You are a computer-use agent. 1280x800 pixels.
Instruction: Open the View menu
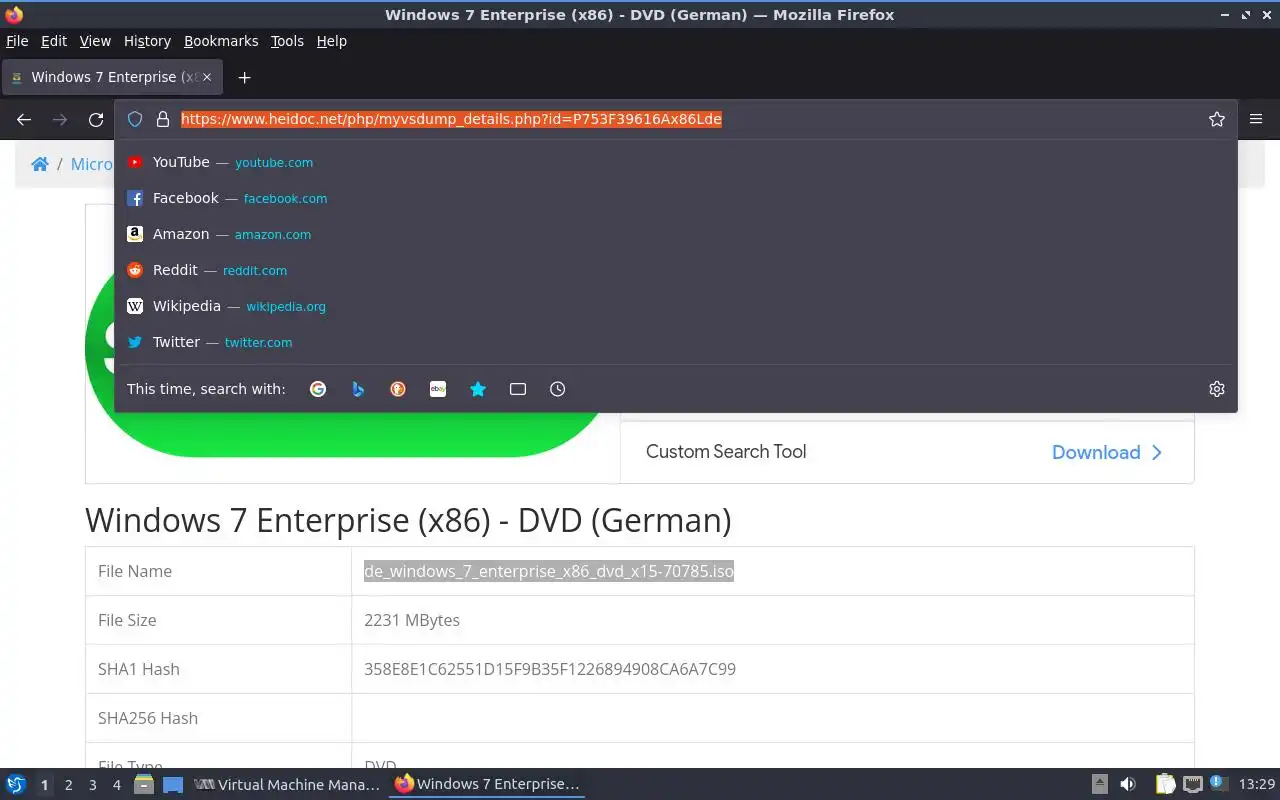click(95, 41)
